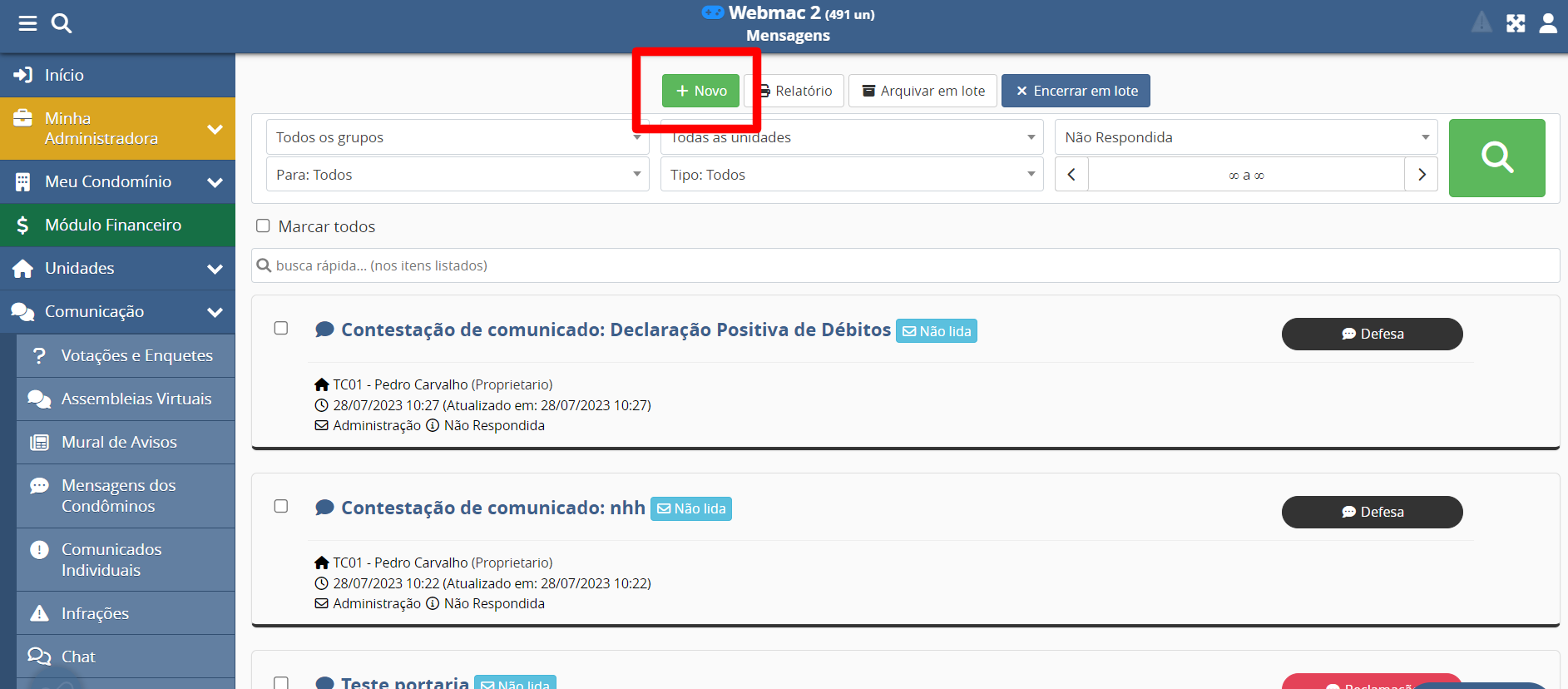The width and height of the screenshot is (1568, 689).
Task: Tick checkbox for Contestação de comunicado: nhh
Action: (x=281, y=507)
